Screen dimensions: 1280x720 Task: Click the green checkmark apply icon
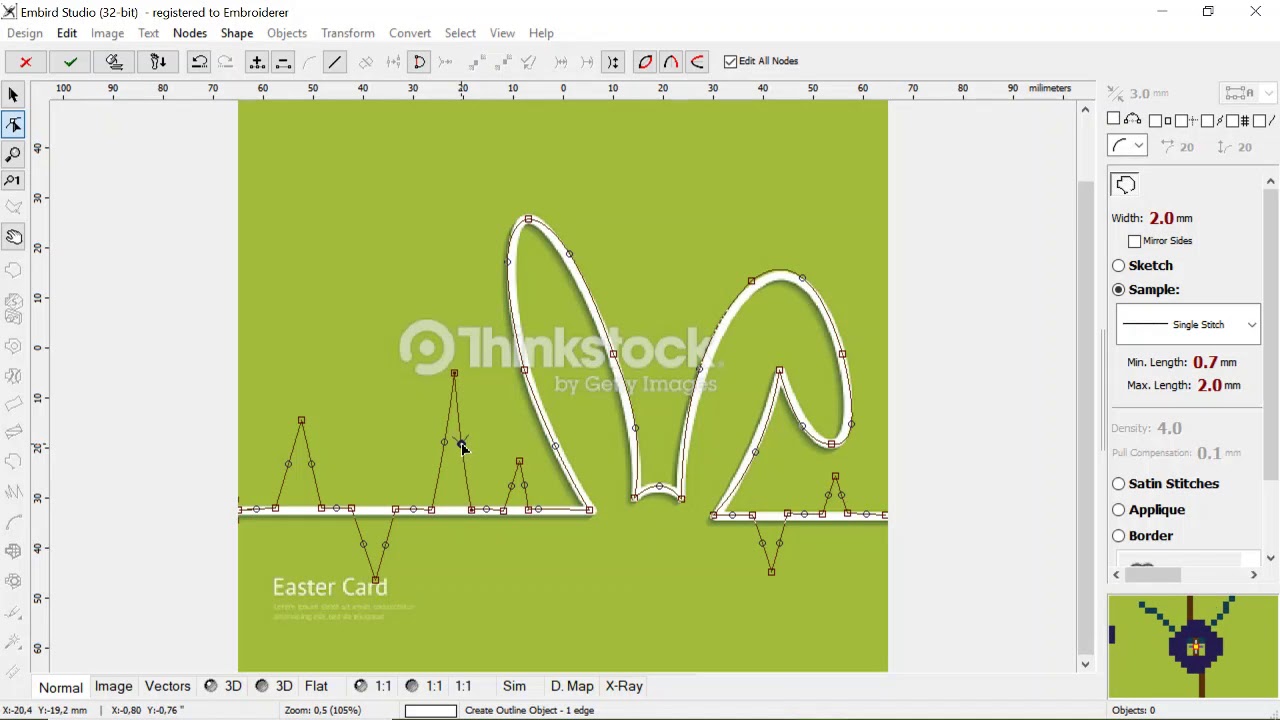coord(70,62)
